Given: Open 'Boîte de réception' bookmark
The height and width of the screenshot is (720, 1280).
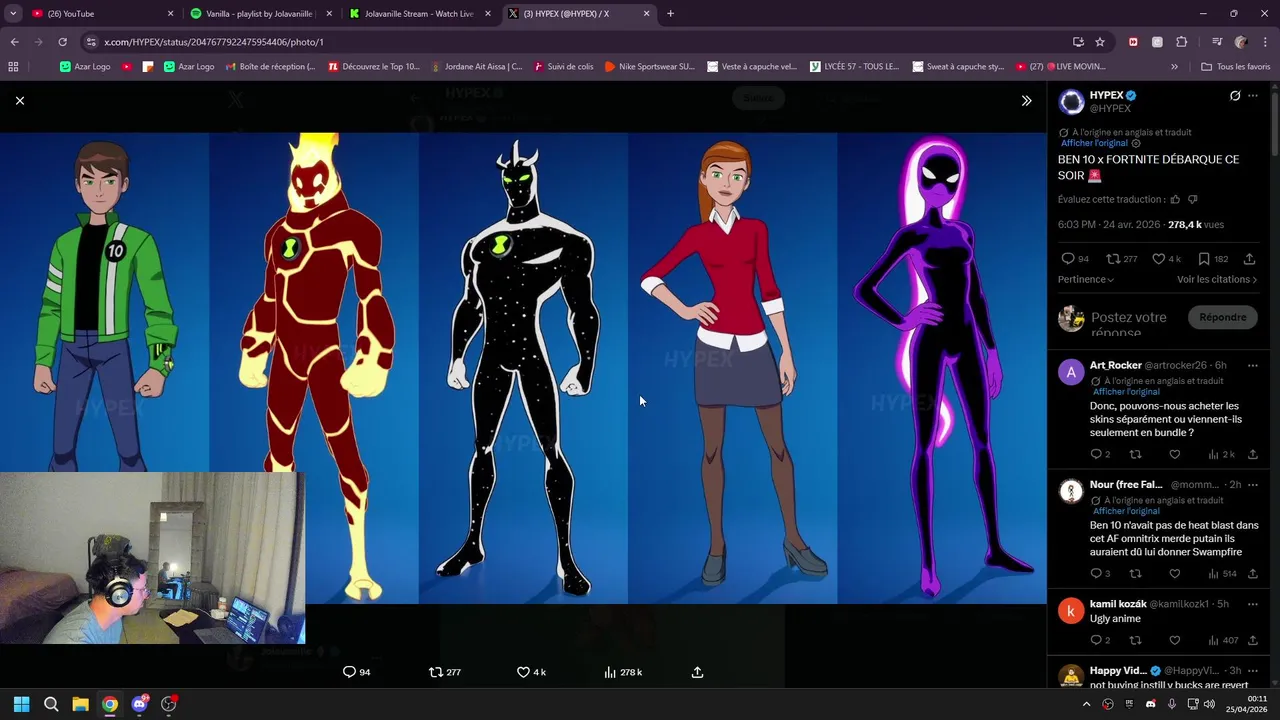Looking at the screenshot, I should [270, 67].
